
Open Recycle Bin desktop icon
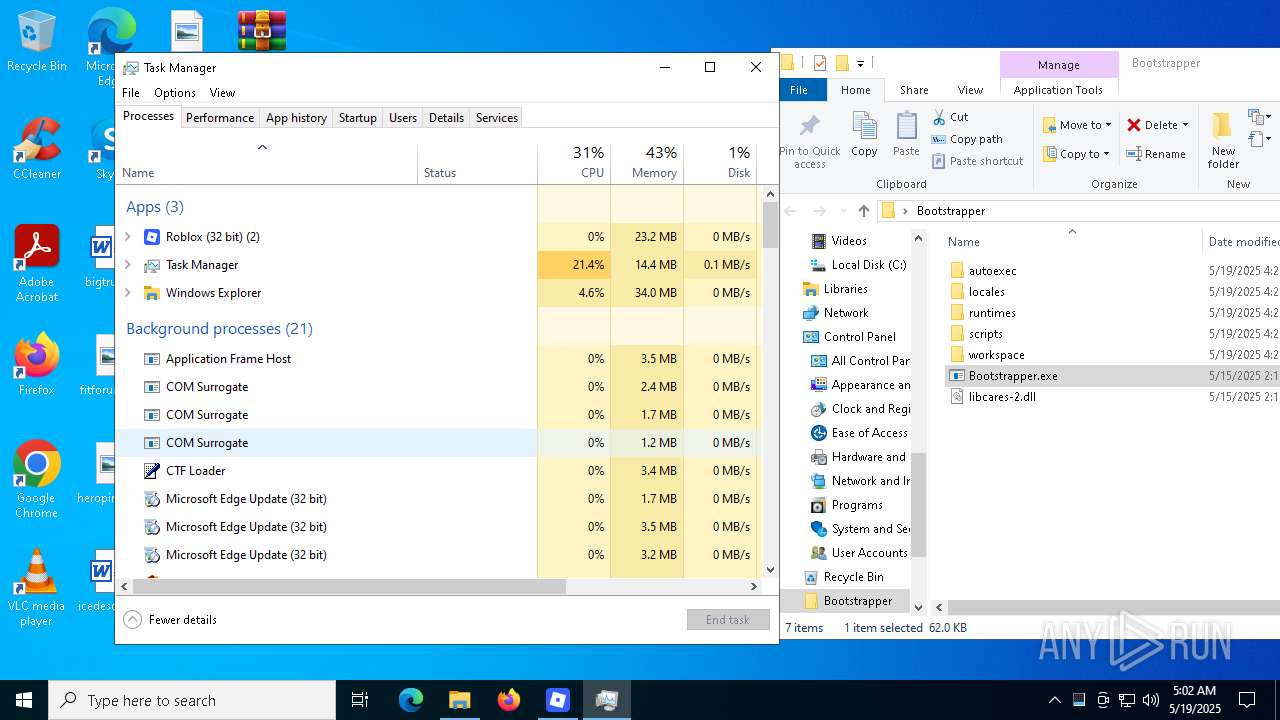tap(36, 42)
